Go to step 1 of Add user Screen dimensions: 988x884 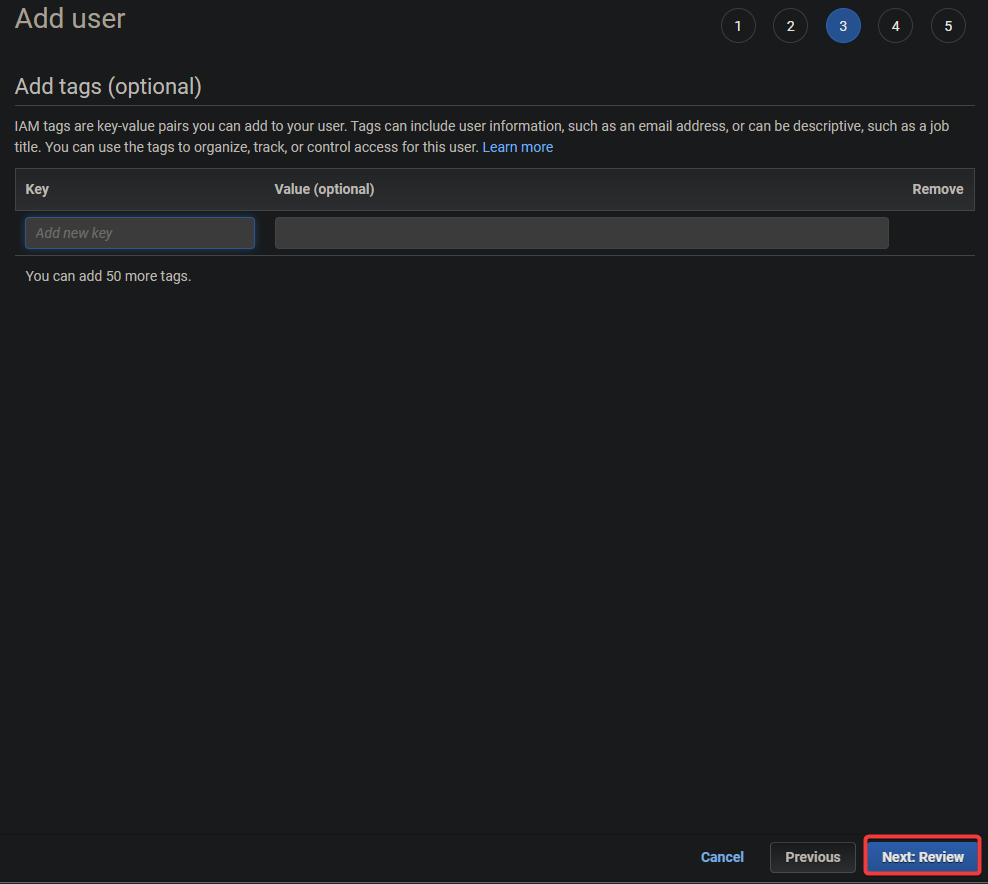pyautogui.click(x=738, y=26)
